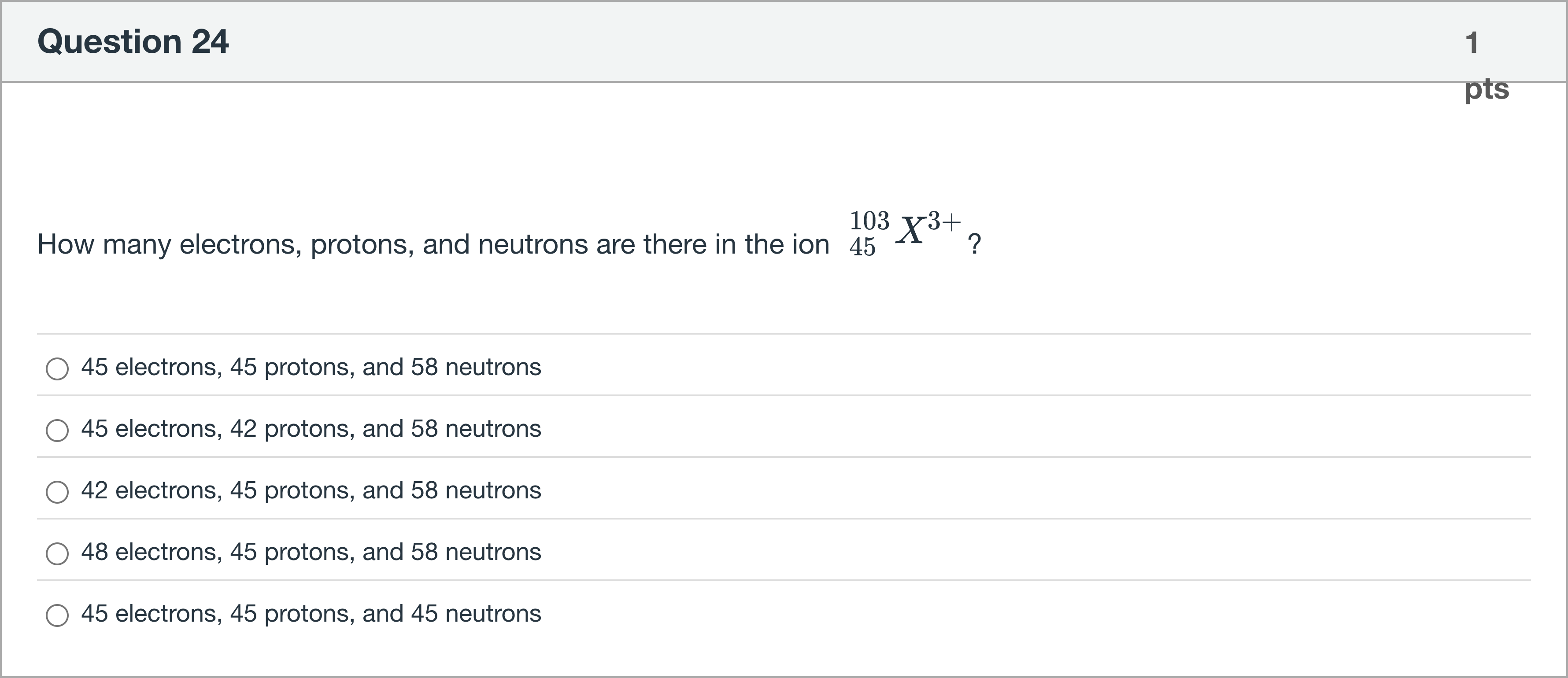Click the question mark after the ion formula
1568x678 pixels.
point(974,244)
